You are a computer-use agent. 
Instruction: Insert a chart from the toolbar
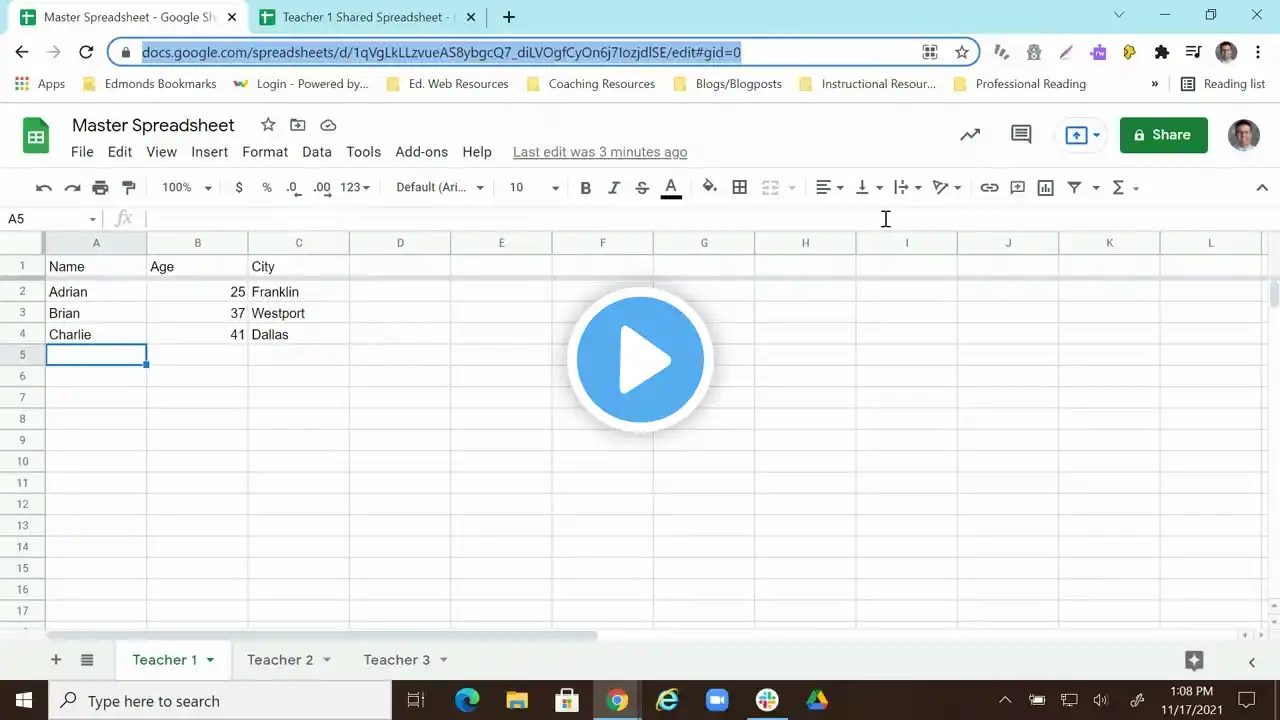pyautogui.click(x=1046, y=187)
